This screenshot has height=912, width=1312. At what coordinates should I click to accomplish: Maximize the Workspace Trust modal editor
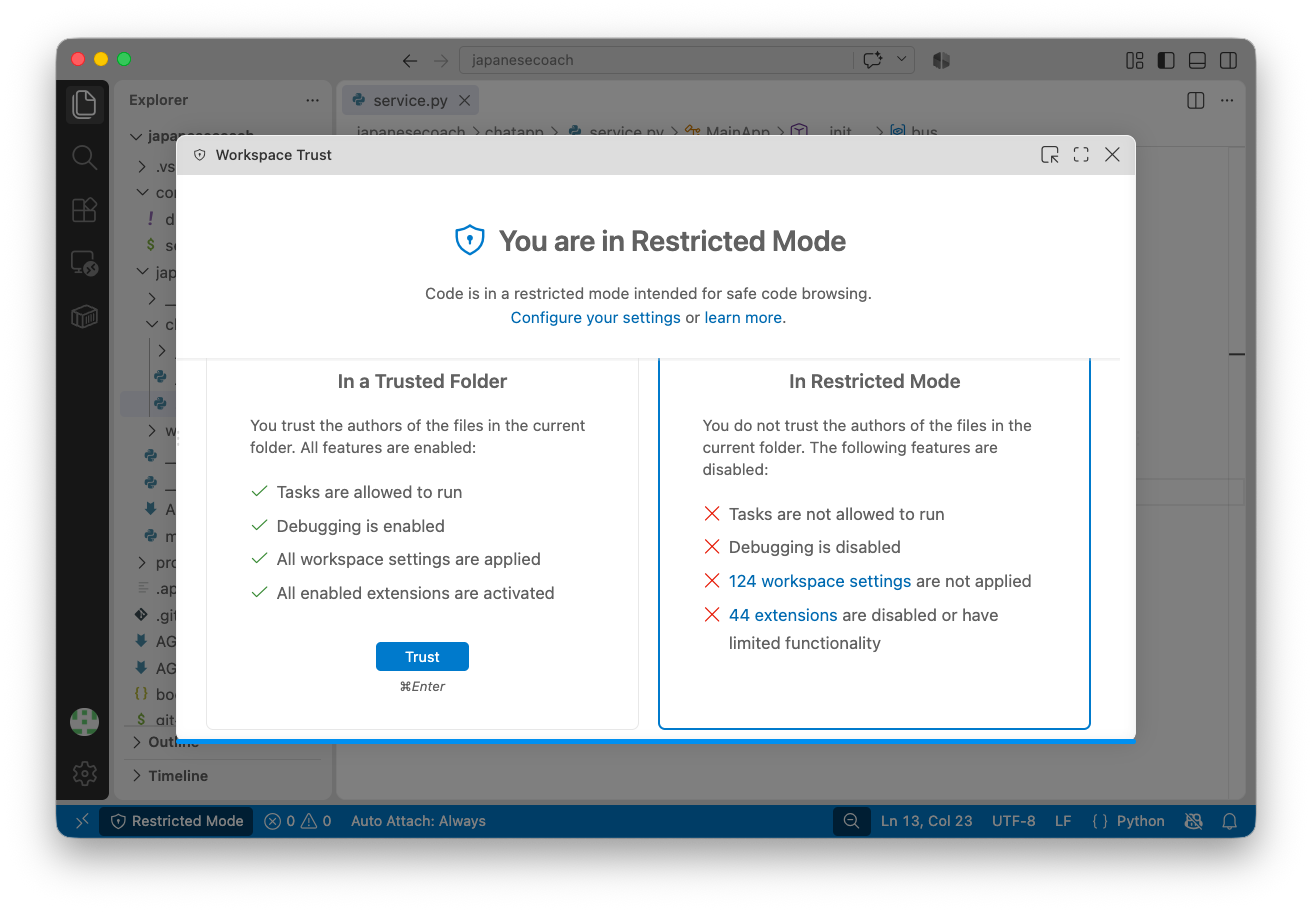tap(1081, 155)
